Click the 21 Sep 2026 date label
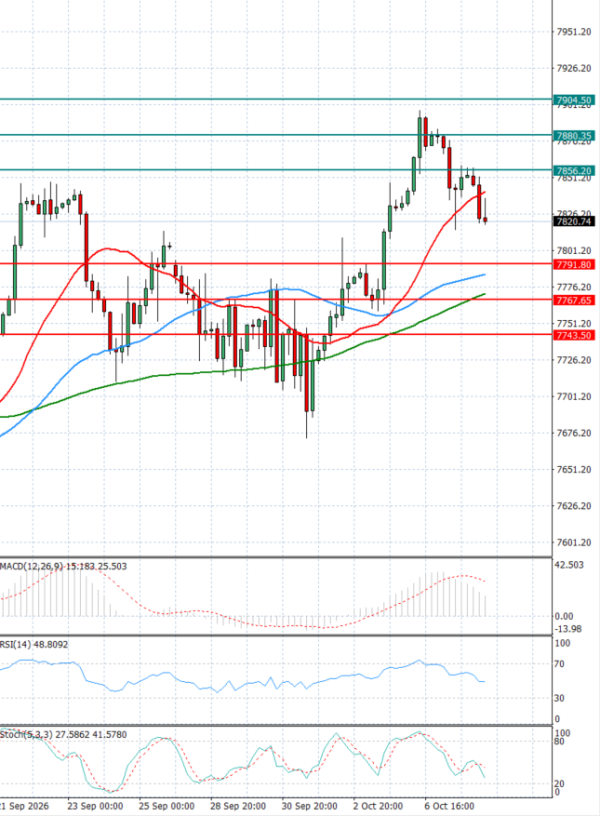 coord(24,806)
